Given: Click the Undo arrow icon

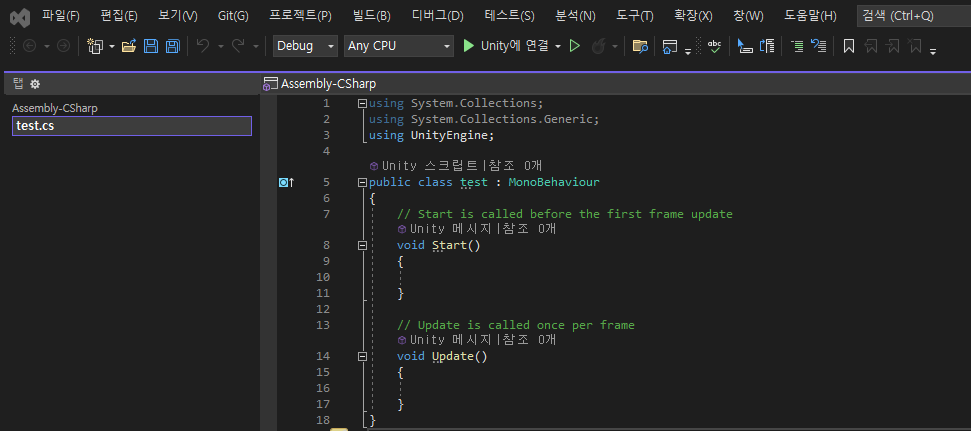Looking at the screenshot, I should click(x=202, y=46).
